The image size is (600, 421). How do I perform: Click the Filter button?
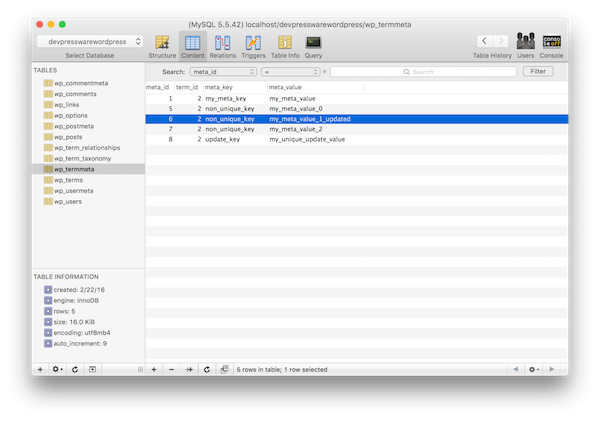point(538,72)
